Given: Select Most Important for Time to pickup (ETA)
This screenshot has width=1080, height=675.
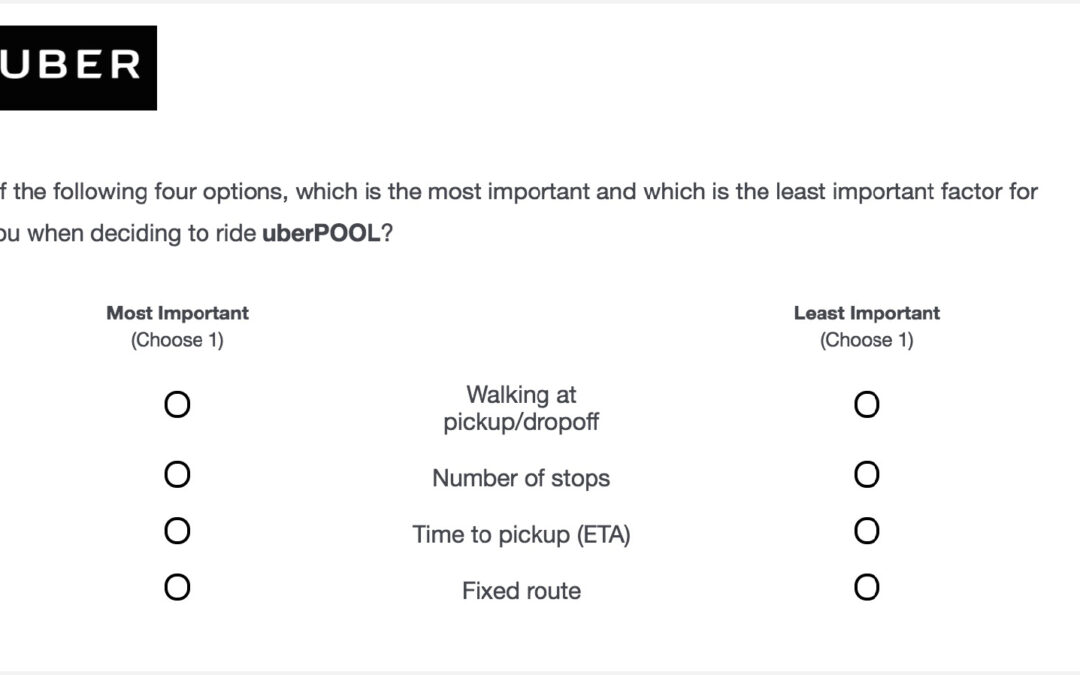Looking at the screenshot, I should coord(177,531).
